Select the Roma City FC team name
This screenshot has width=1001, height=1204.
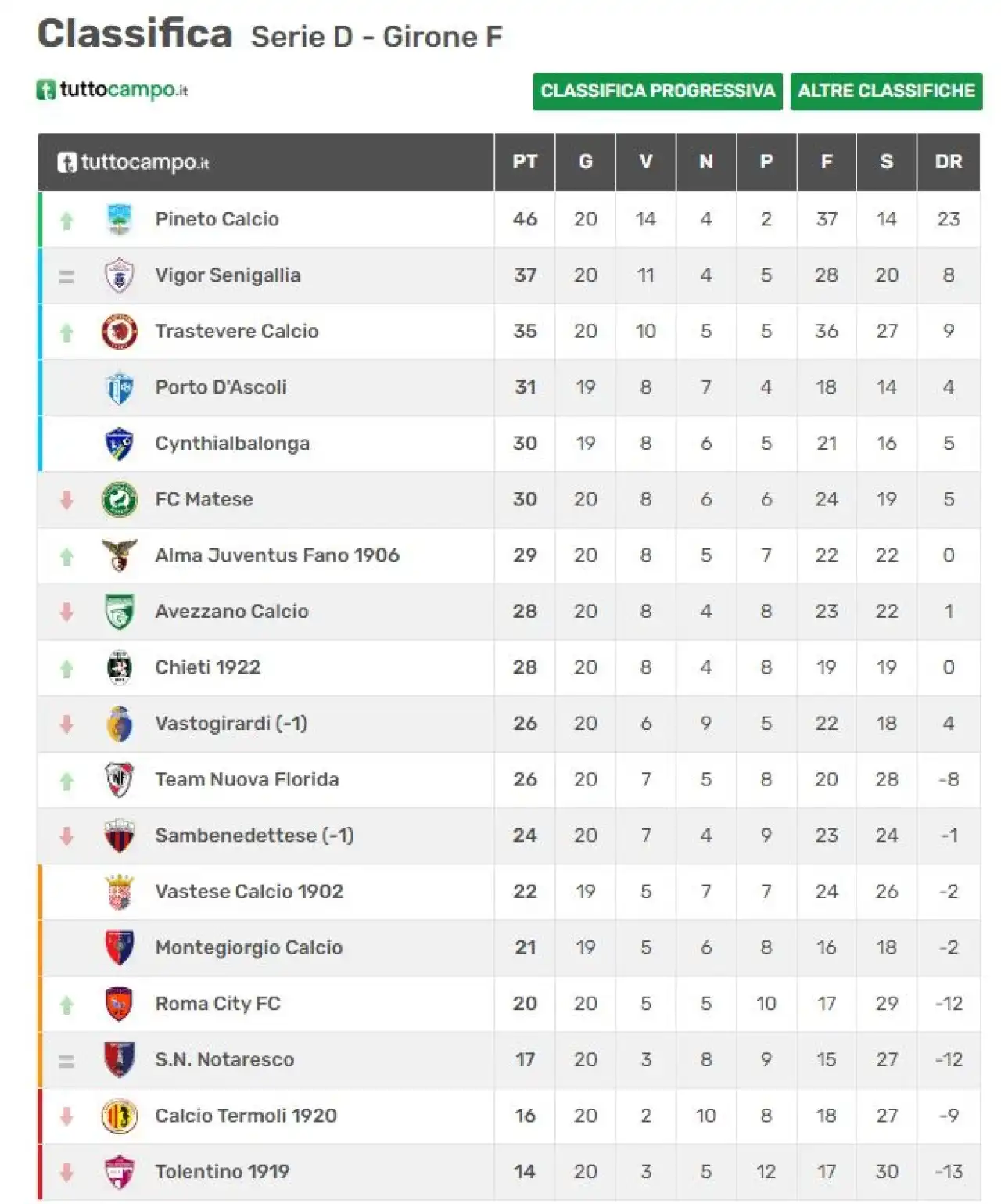[217, 1004]
